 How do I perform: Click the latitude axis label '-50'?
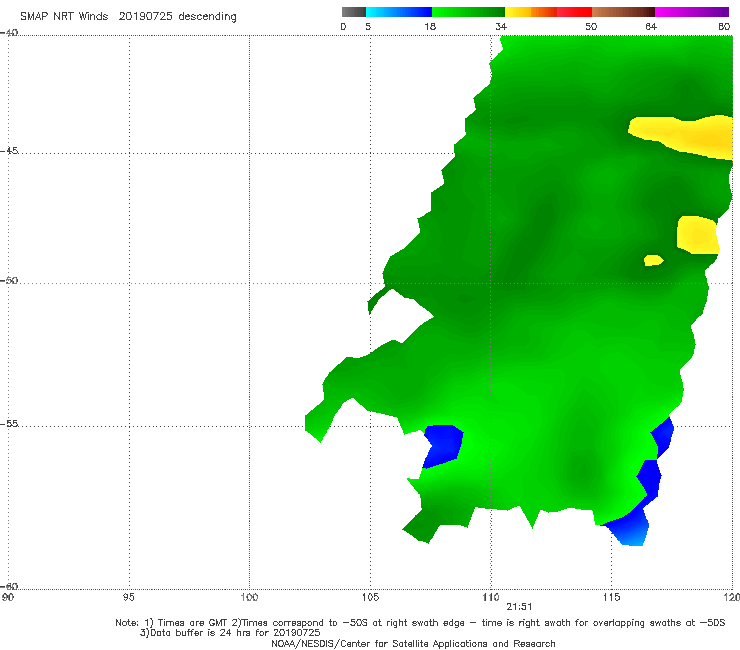pyautogui.click(x=9, y=280)
